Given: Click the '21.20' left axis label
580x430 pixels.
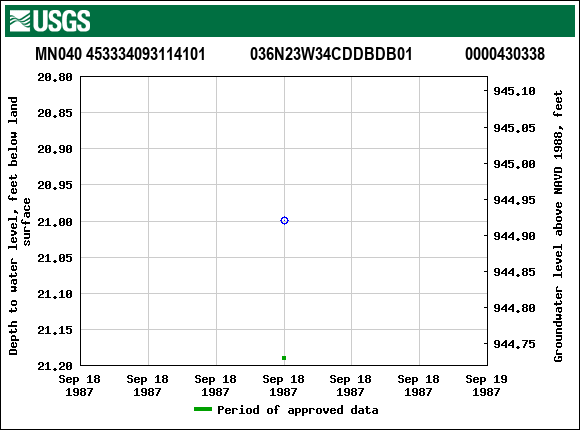Looking at the screenshot, I should [55, 366].
